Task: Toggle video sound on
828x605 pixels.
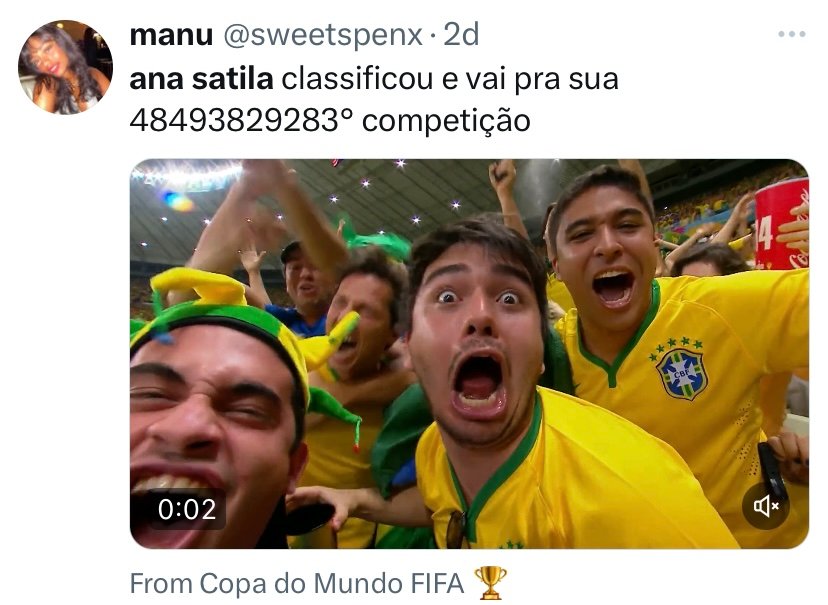Action: 766,506
